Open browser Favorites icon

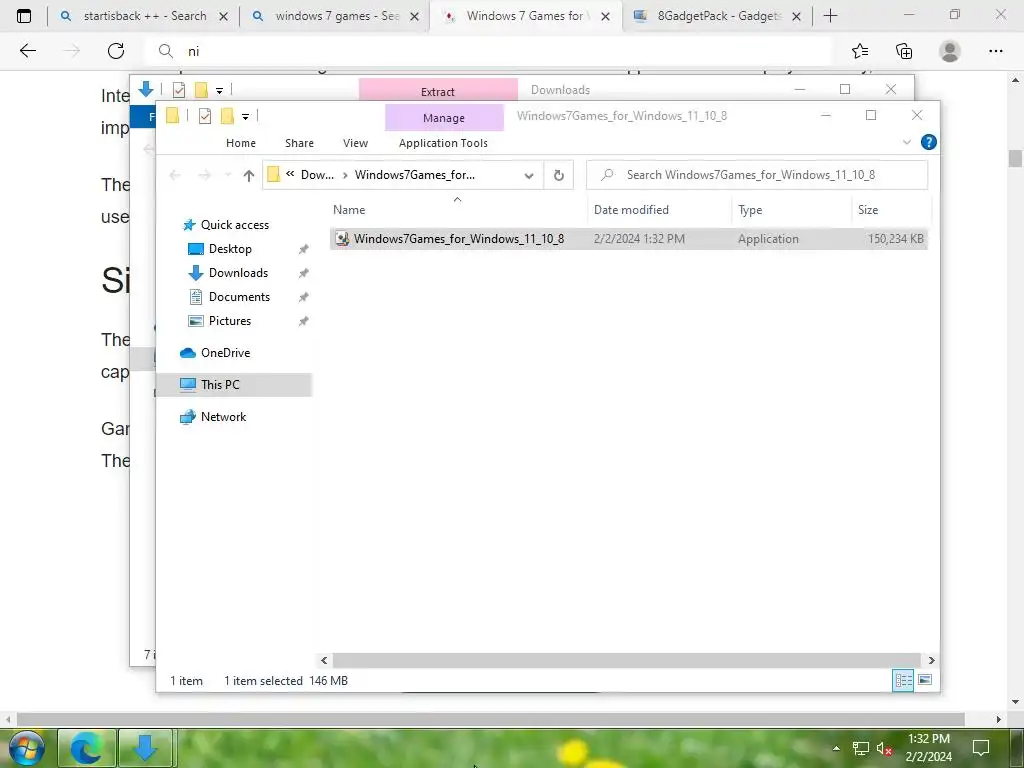point(860,51)
